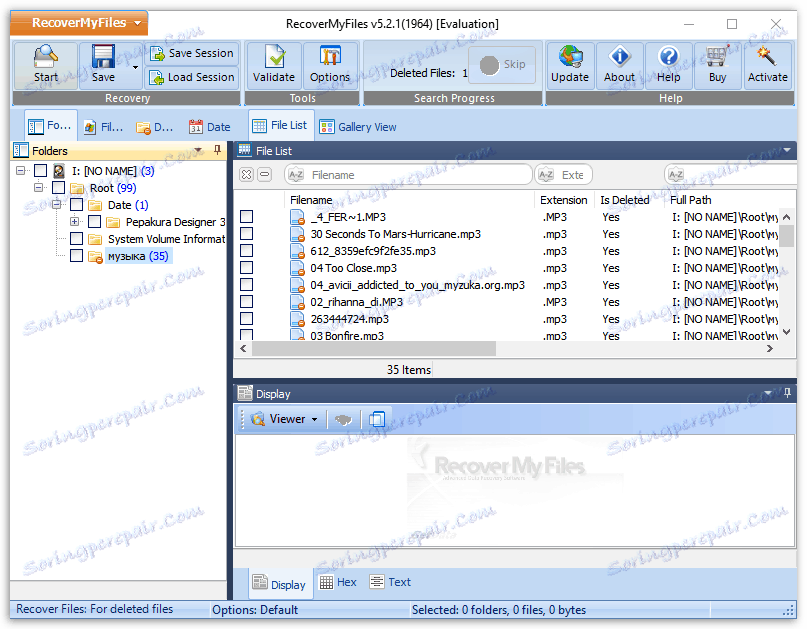This screenshot has width=807, height=629.
Task: Check the Root folder checkbox
Action: pyautogui.click(x=59, y=187)
